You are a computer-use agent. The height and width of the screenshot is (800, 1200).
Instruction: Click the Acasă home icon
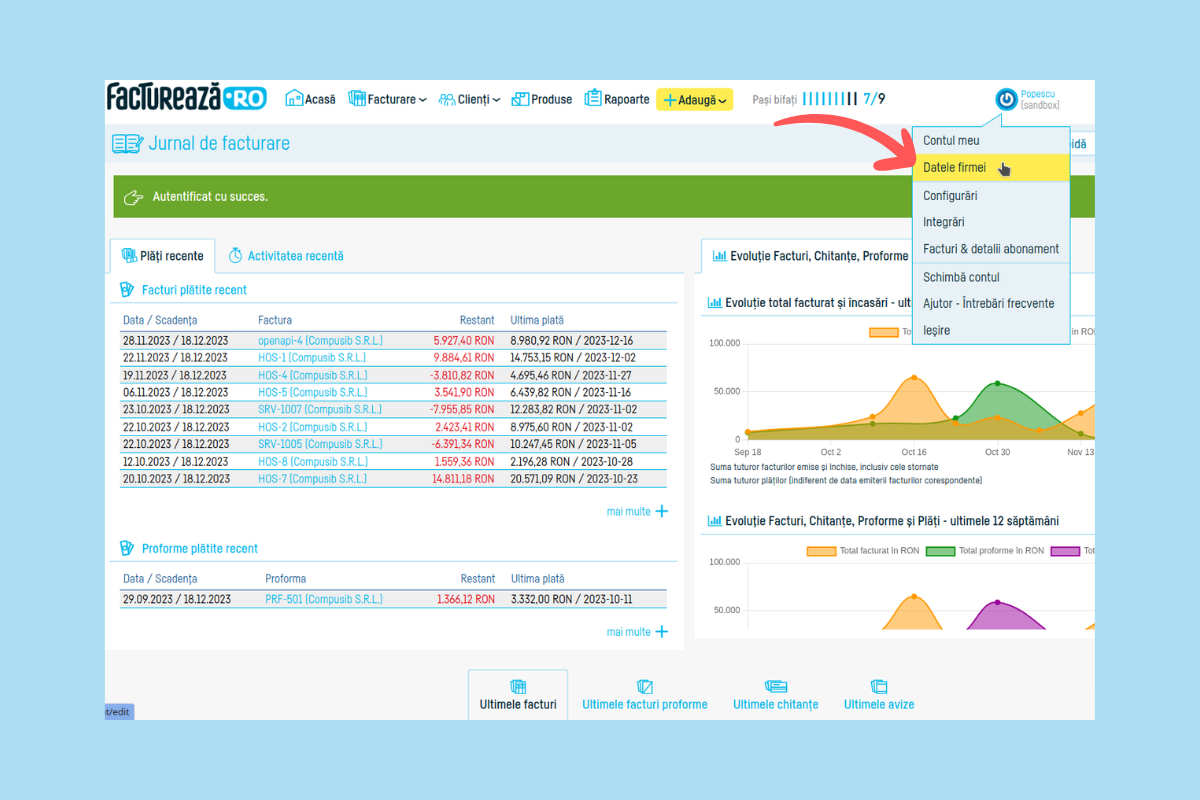[x=294, y=99]
